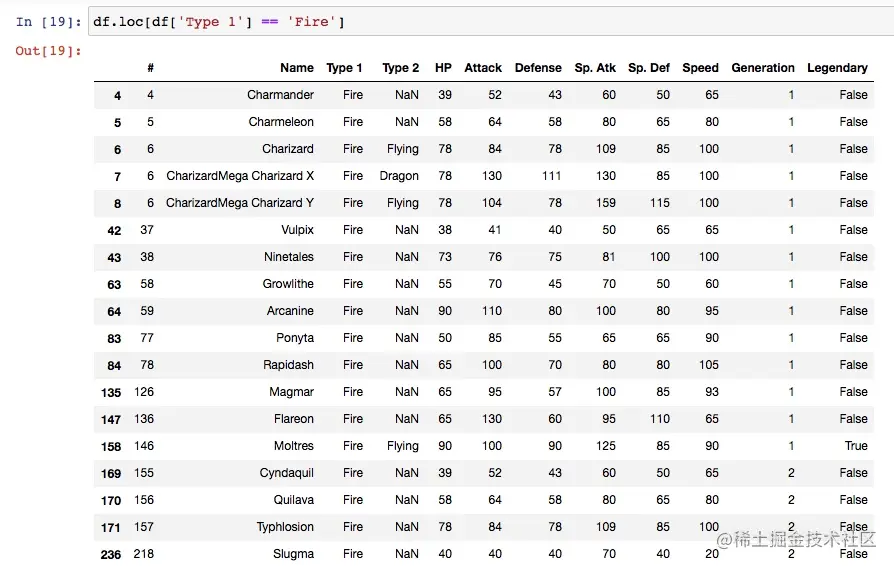Select the 'Attack' column header

(483, 68)
